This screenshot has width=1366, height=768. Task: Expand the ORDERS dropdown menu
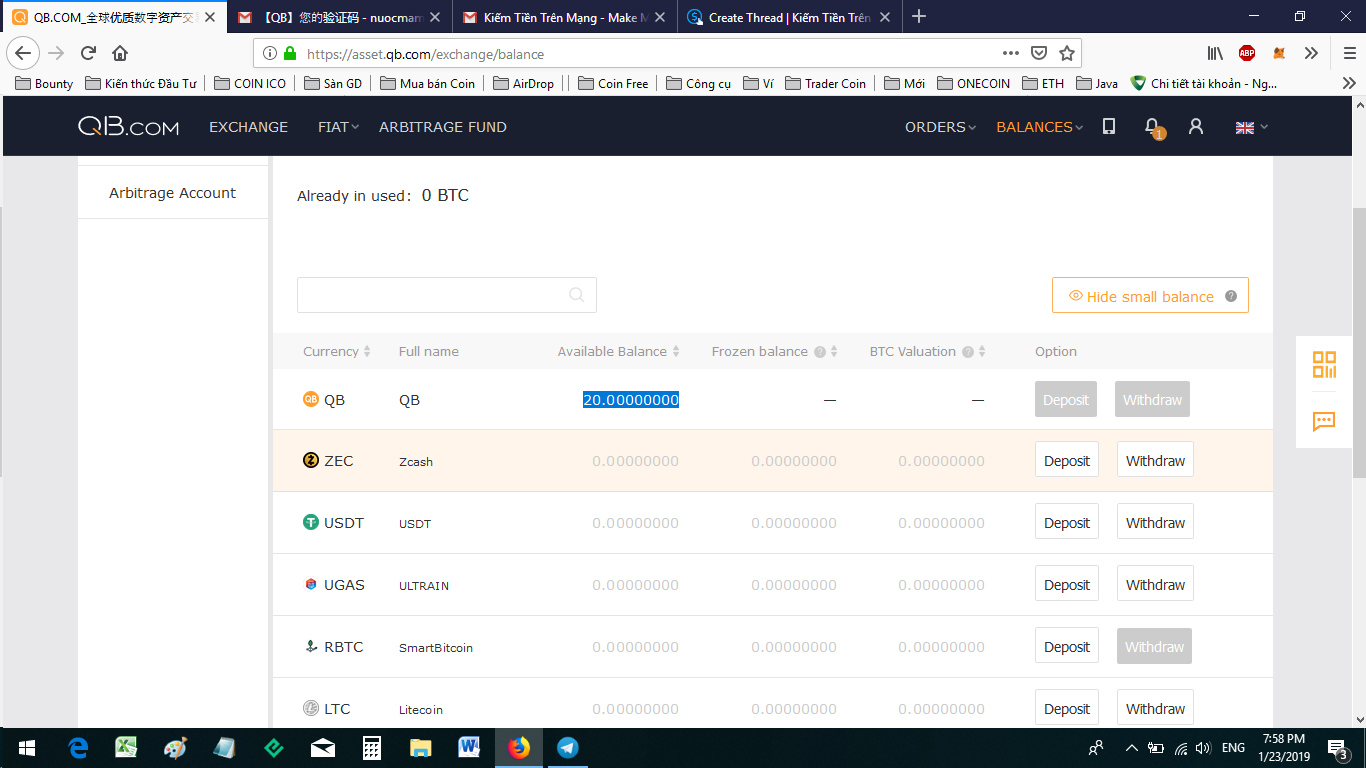pyautogui.click(x=940, y=127)
